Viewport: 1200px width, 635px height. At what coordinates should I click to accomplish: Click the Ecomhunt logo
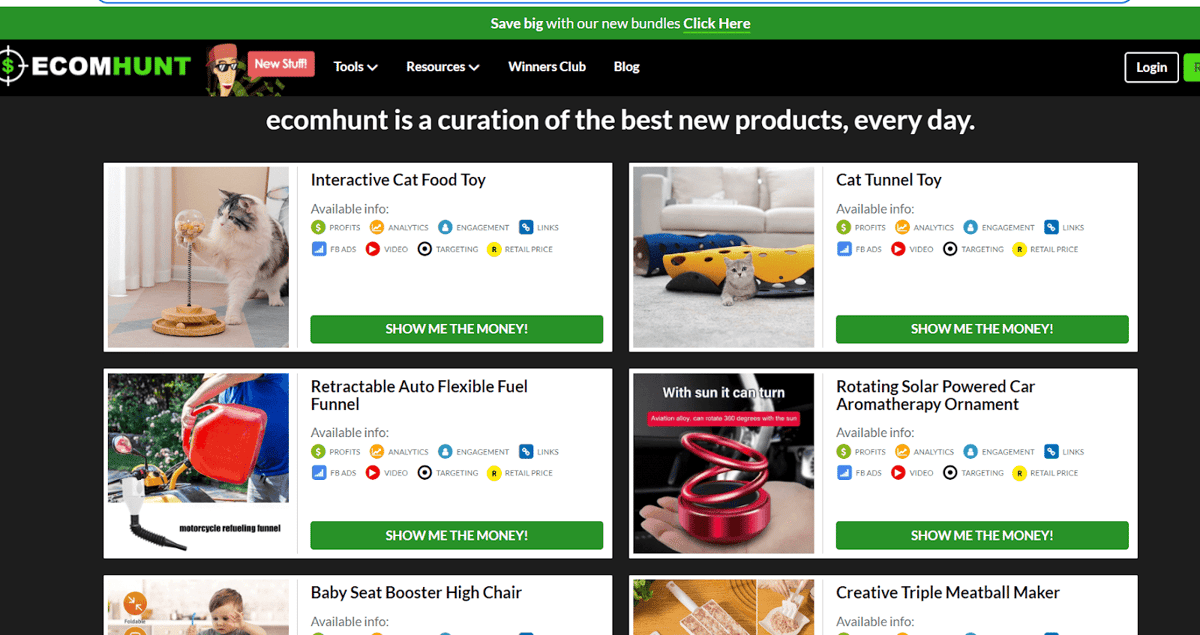[96, 67]
